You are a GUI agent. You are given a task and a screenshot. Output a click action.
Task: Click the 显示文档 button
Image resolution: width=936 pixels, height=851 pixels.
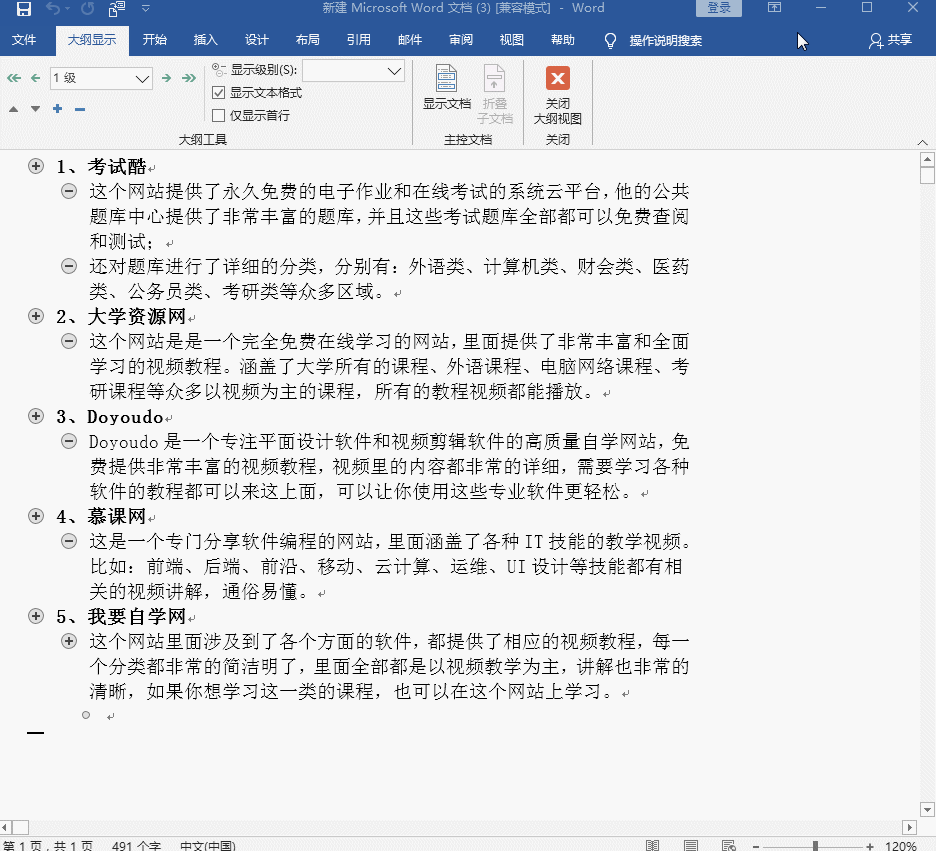pos(447,88)
